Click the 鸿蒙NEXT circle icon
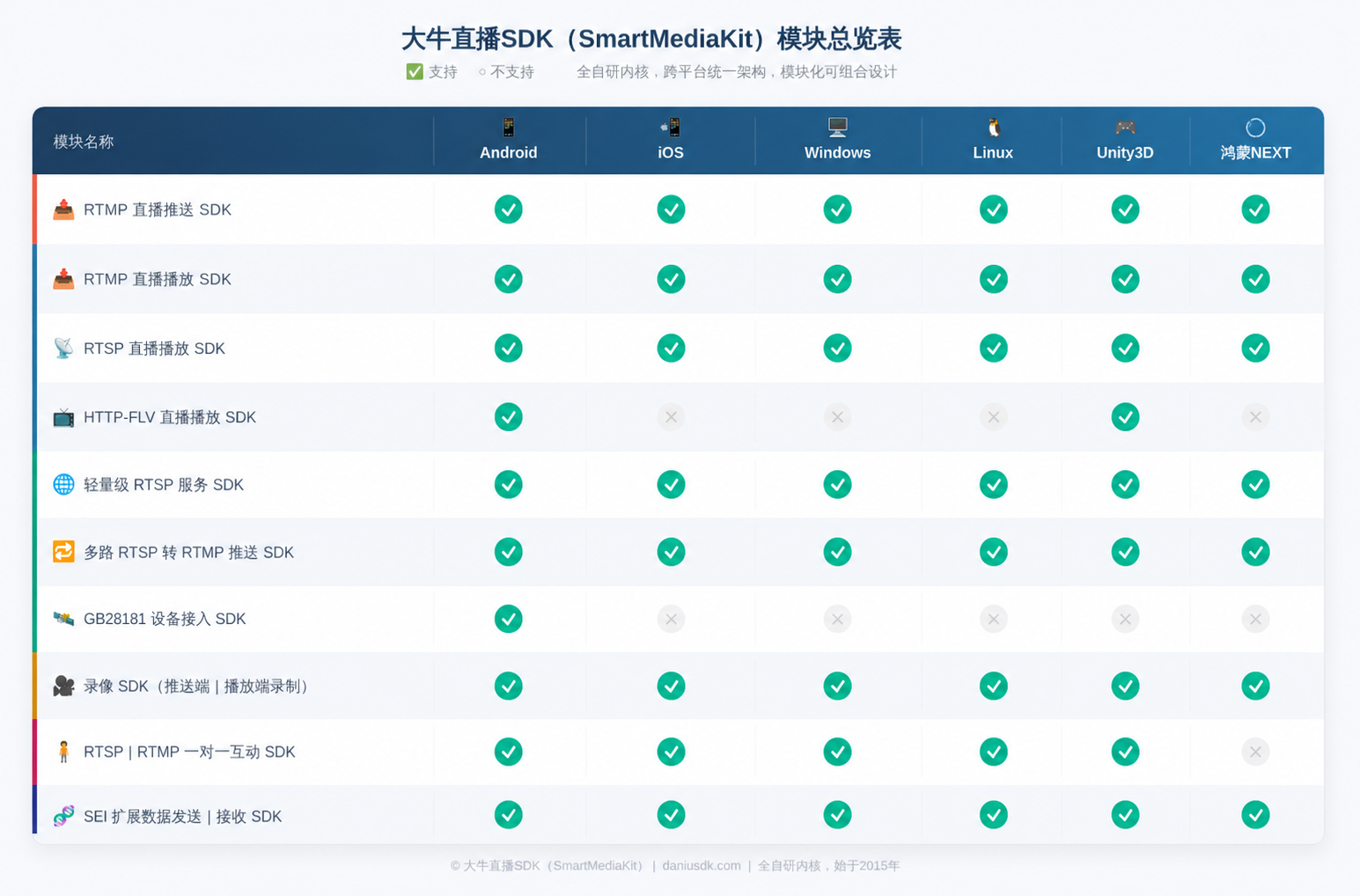This screenshot has height=896, width=1360. point(1255,128)
